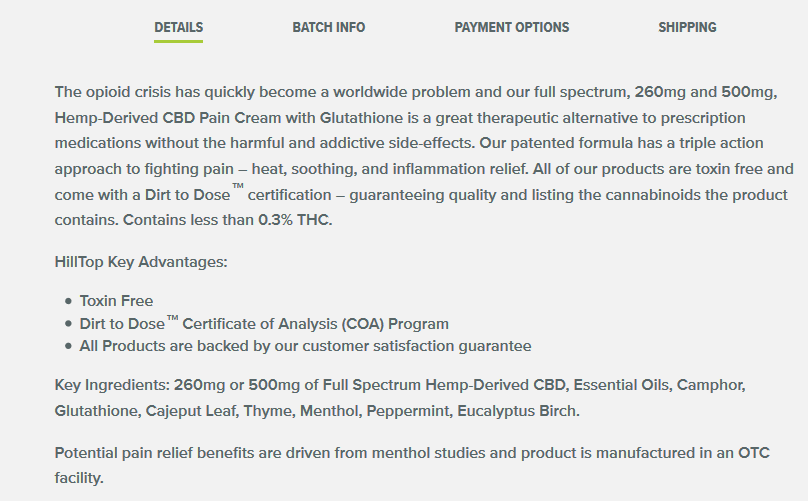Click the bullet dot beside the COA Program item
The height and width of the screenshot is (501, 808).
69,324
